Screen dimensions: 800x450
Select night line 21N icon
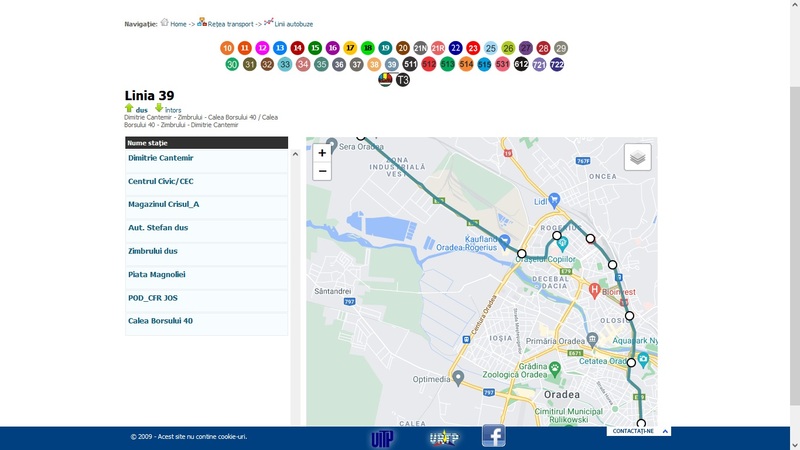(x=420, y=48)
